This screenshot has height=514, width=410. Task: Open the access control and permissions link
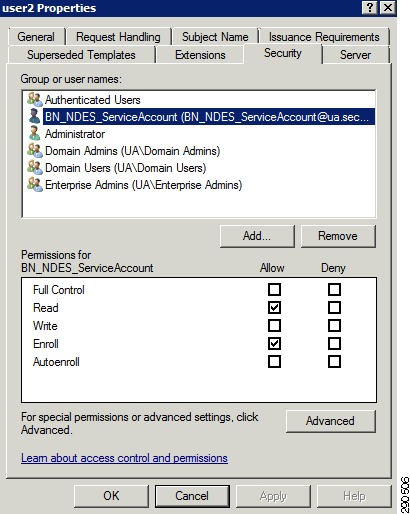pyautogui.click(x=124, y=458)
